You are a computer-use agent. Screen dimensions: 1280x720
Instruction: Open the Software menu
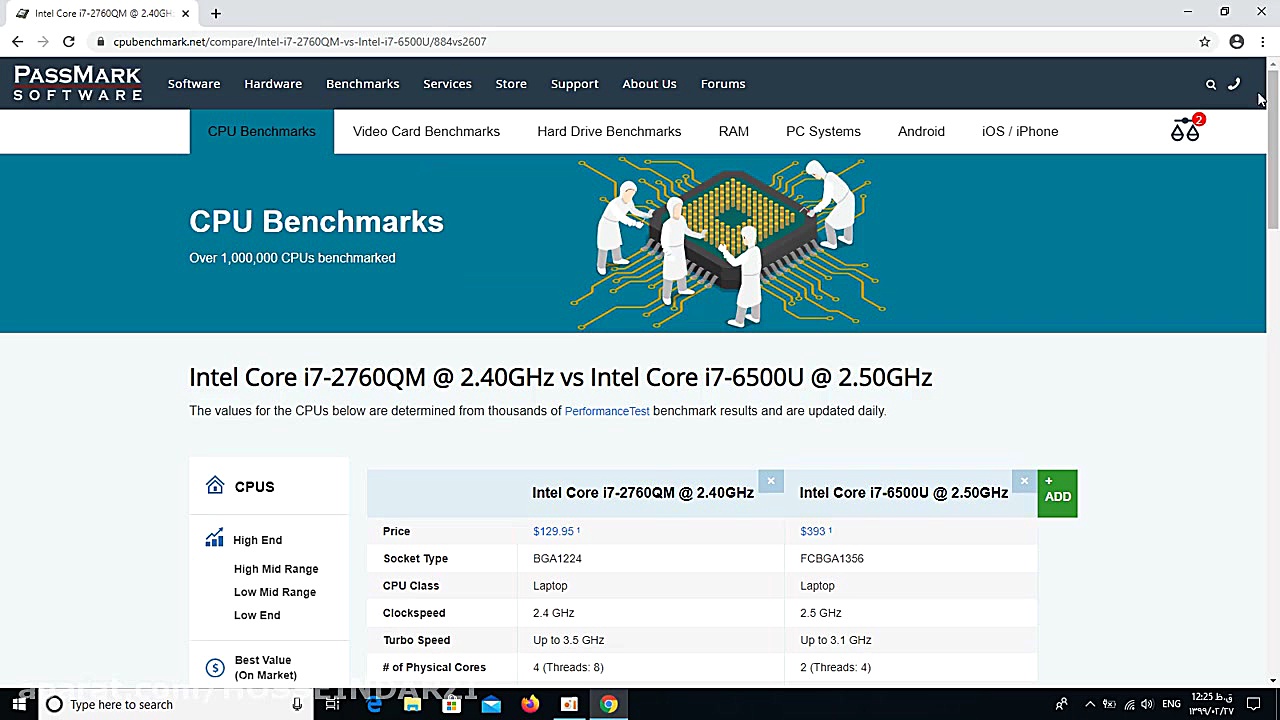194,84
